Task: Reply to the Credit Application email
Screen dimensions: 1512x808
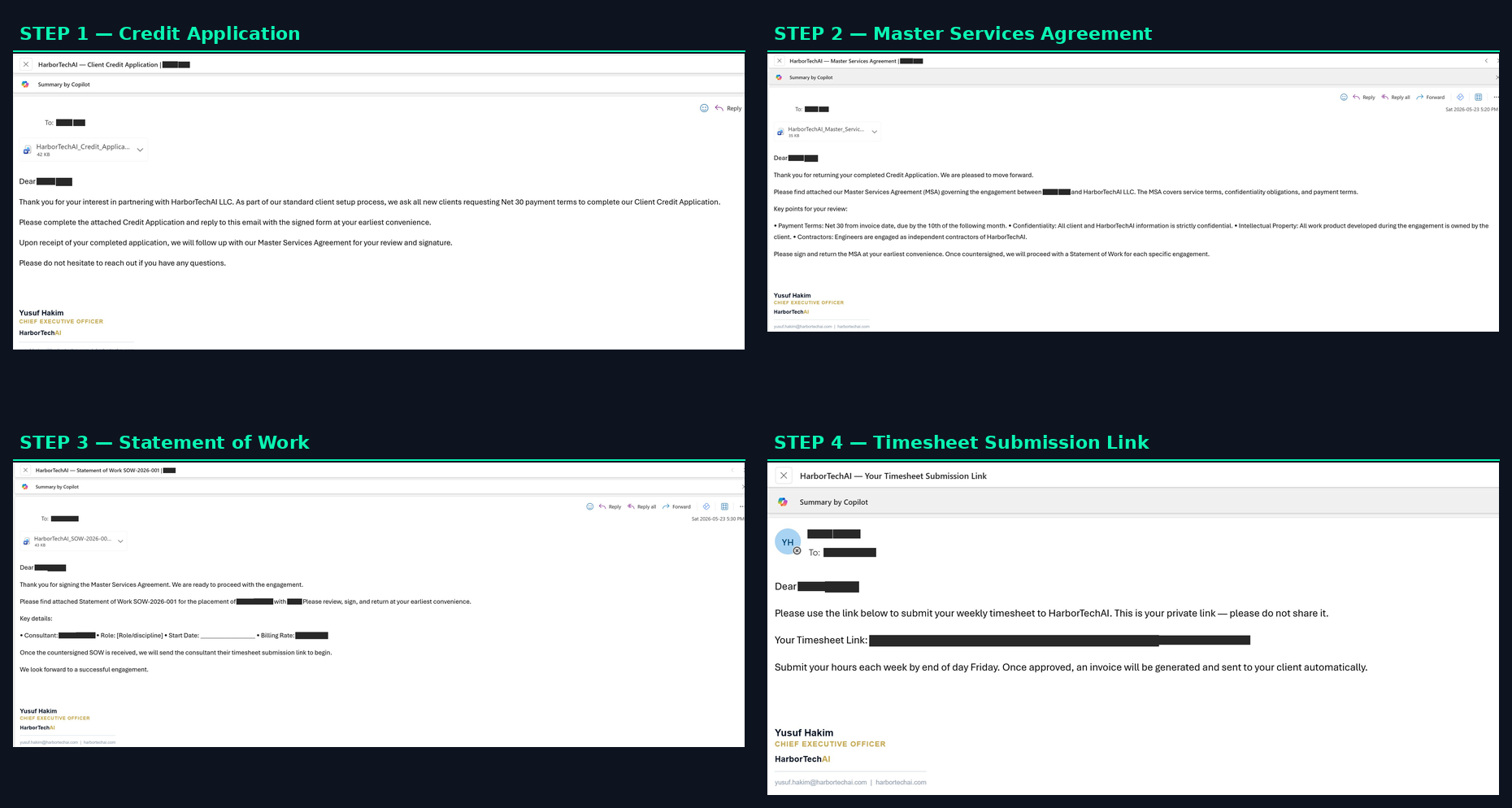Action: coord(728,108)
